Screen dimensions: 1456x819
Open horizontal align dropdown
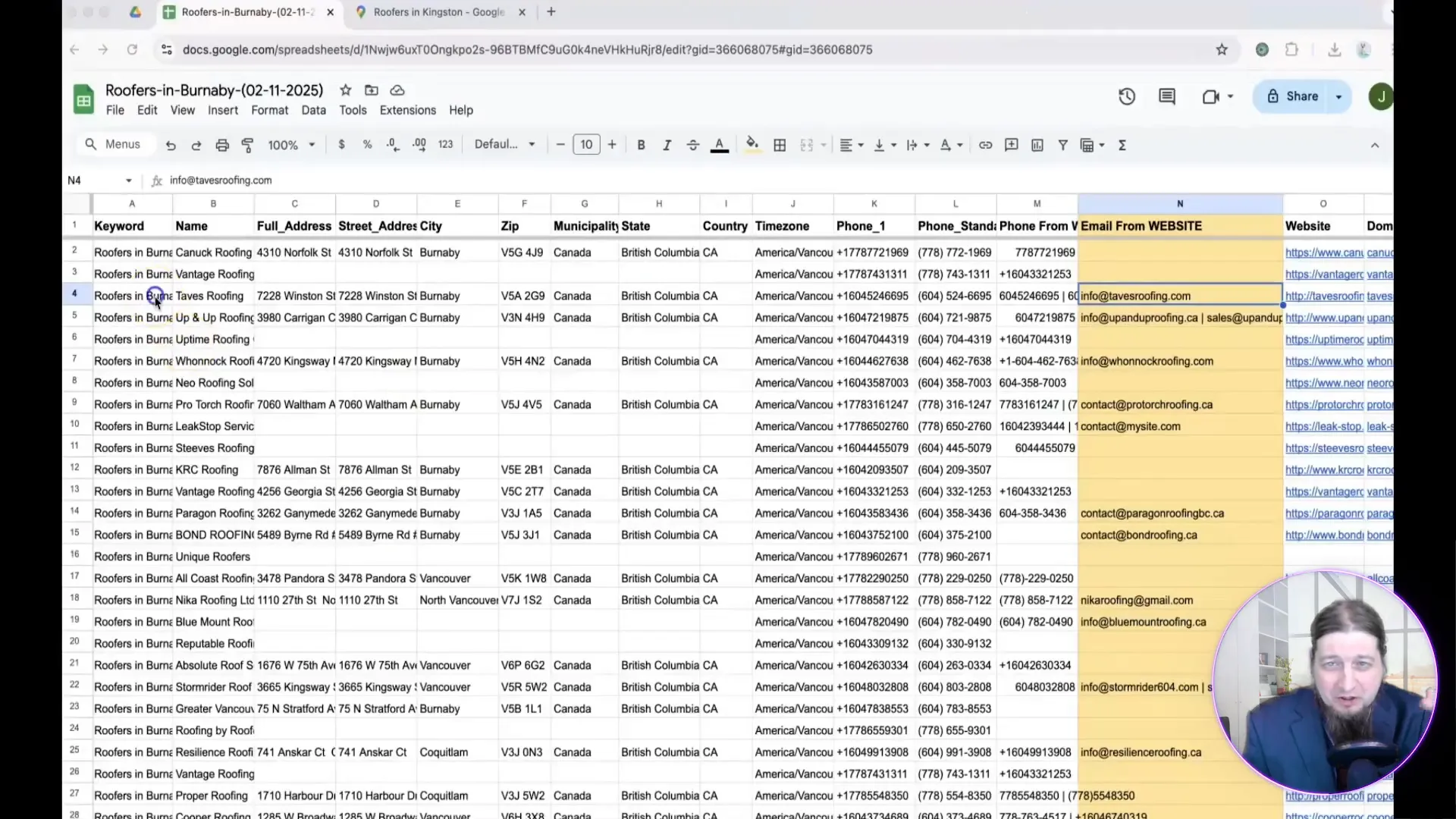pos(852,145)
